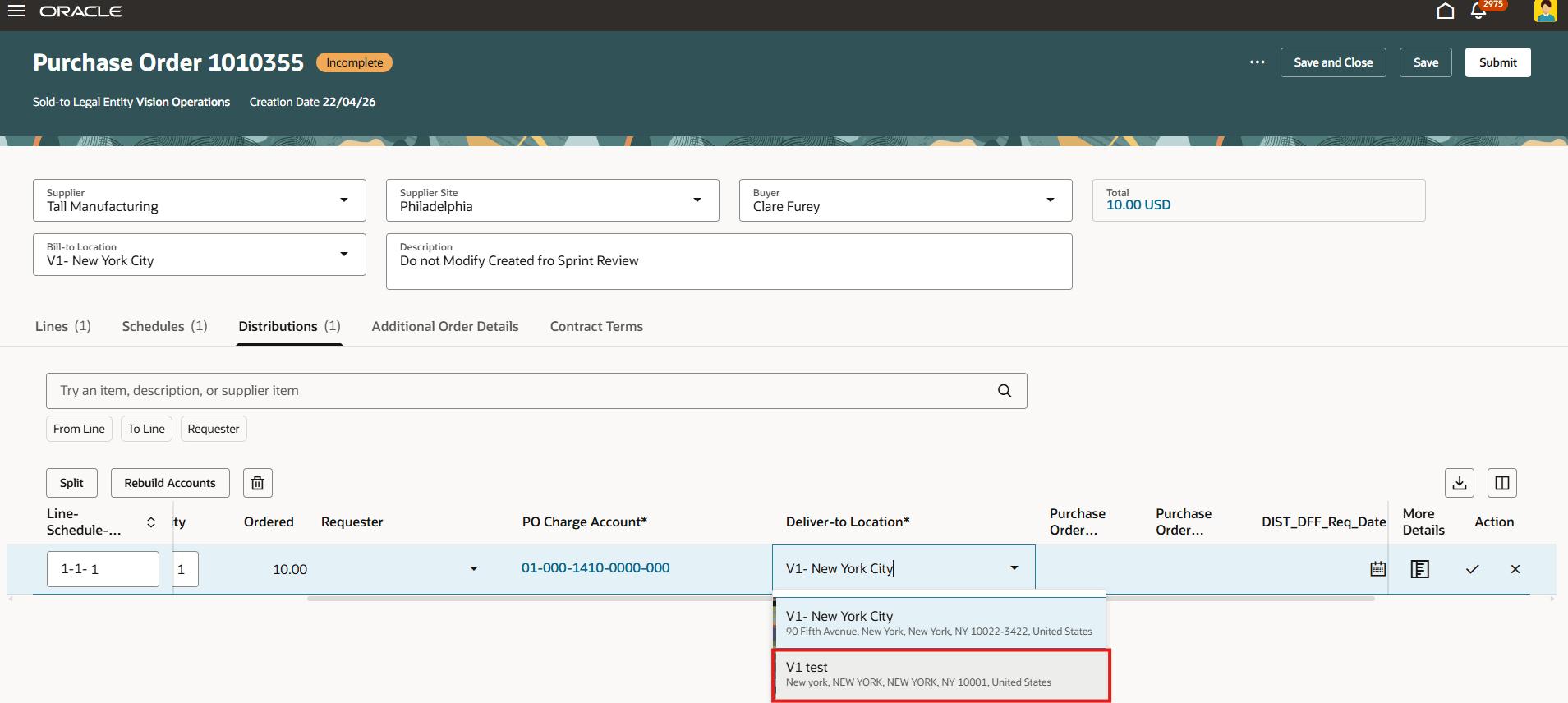1568x703 pixels.
Task: Click the Deliver-to Location column header
Action: (x=848, y=522)
